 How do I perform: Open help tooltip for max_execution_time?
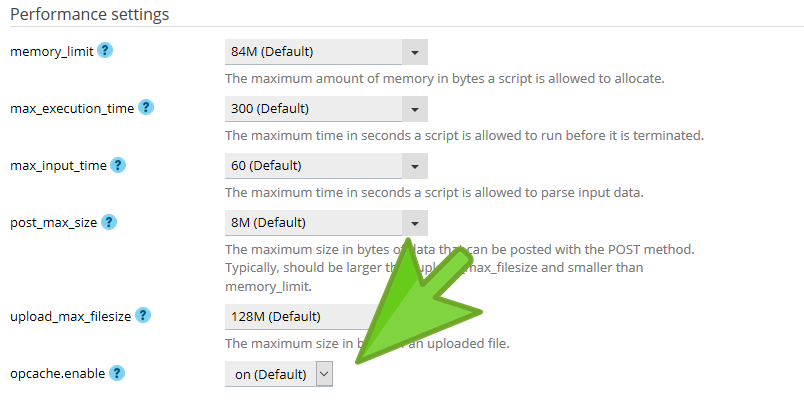pyautogui.click(x=146, y=107)
